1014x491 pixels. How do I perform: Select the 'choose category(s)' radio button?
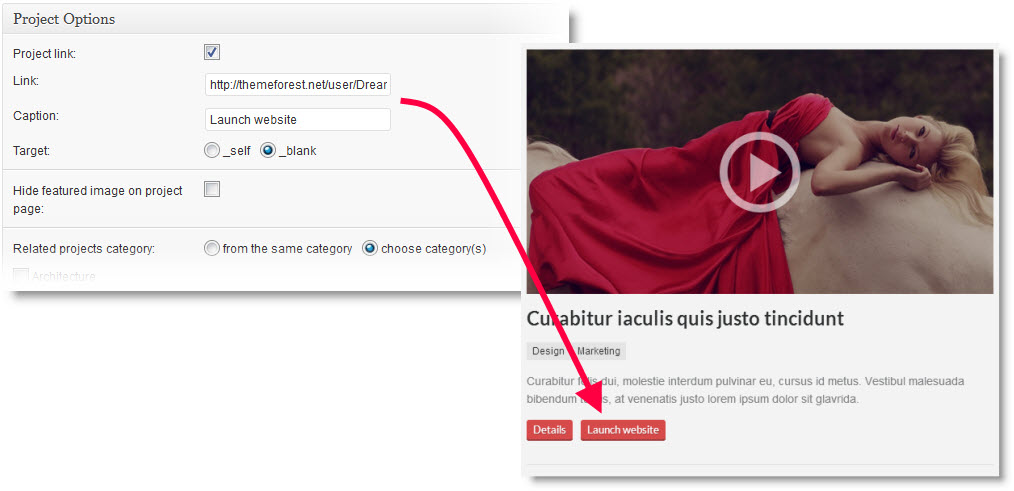click(x=369, y=248)
